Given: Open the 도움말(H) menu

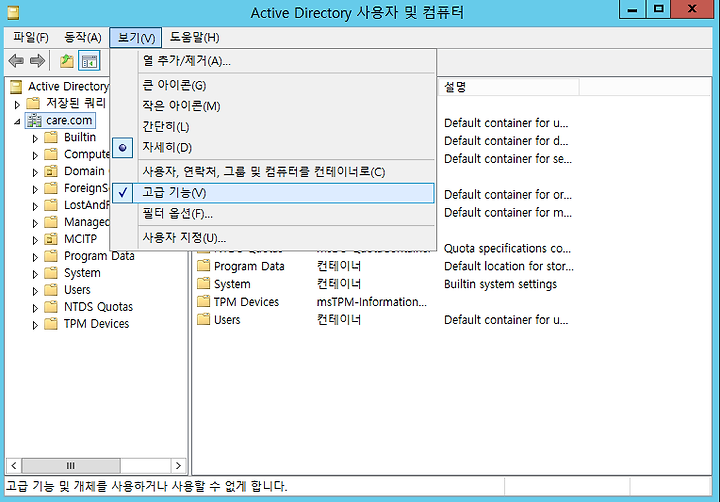Looking at the screenshot, I should click(194, 37).
